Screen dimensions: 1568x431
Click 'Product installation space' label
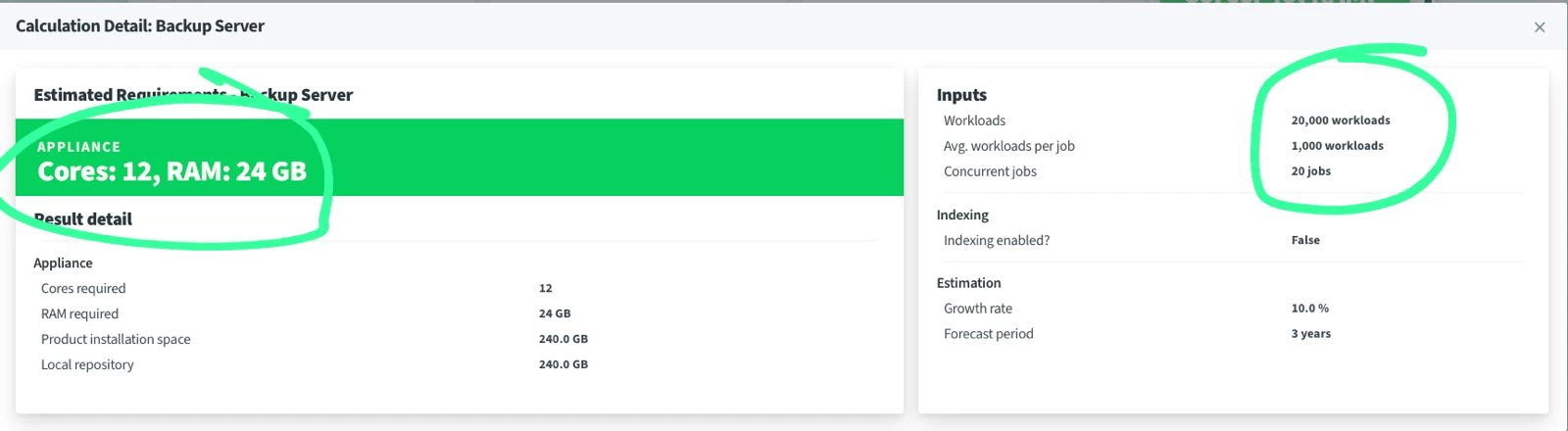pyautogui.click(x=116, y=339)
